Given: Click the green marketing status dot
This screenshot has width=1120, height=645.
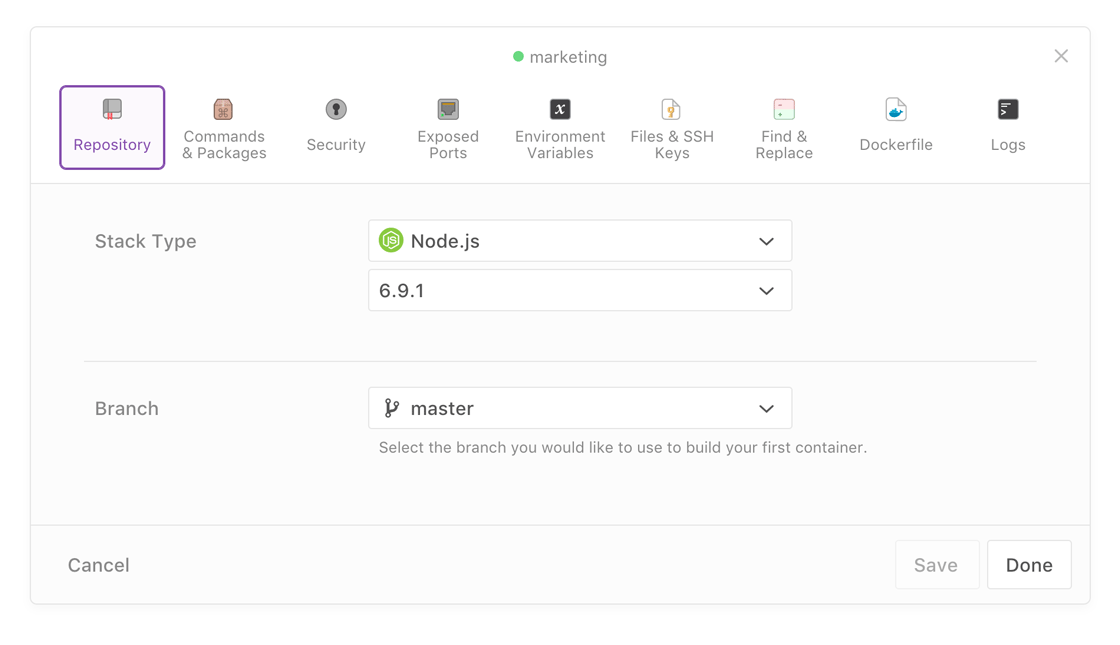Looking at the screenshot, I should 518,57.
